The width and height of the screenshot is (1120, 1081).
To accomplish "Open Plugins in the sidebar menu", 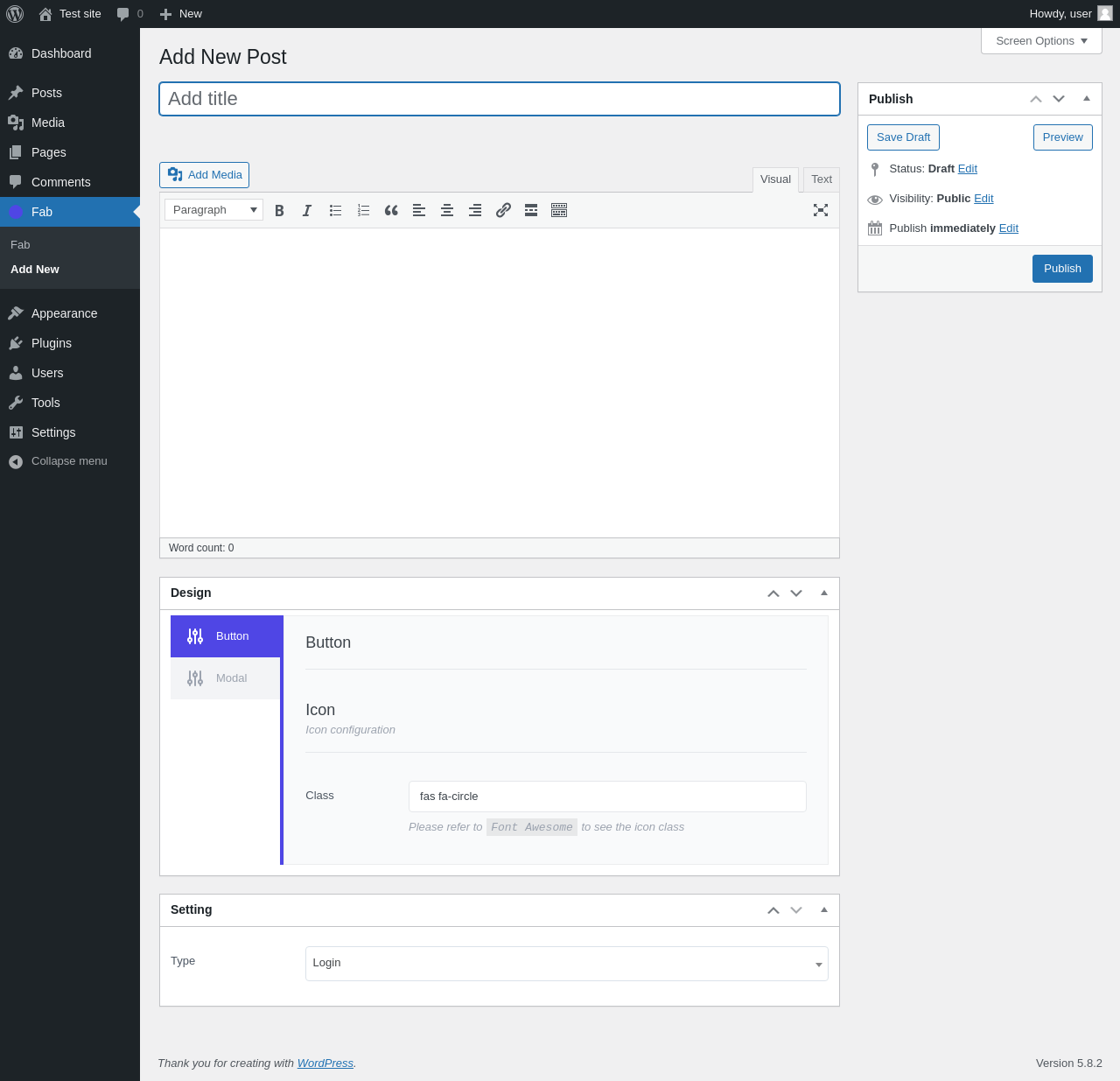I will coord(52,343).
